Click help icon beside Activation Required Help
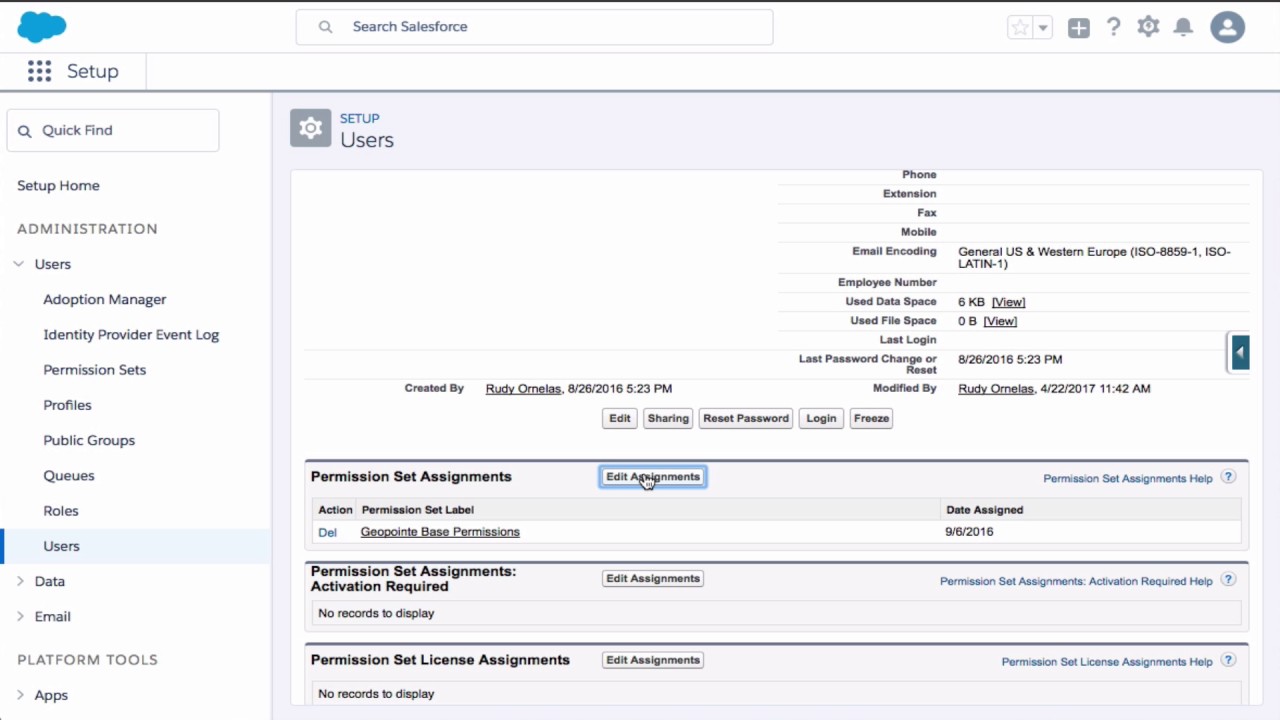 [1229, 579]
